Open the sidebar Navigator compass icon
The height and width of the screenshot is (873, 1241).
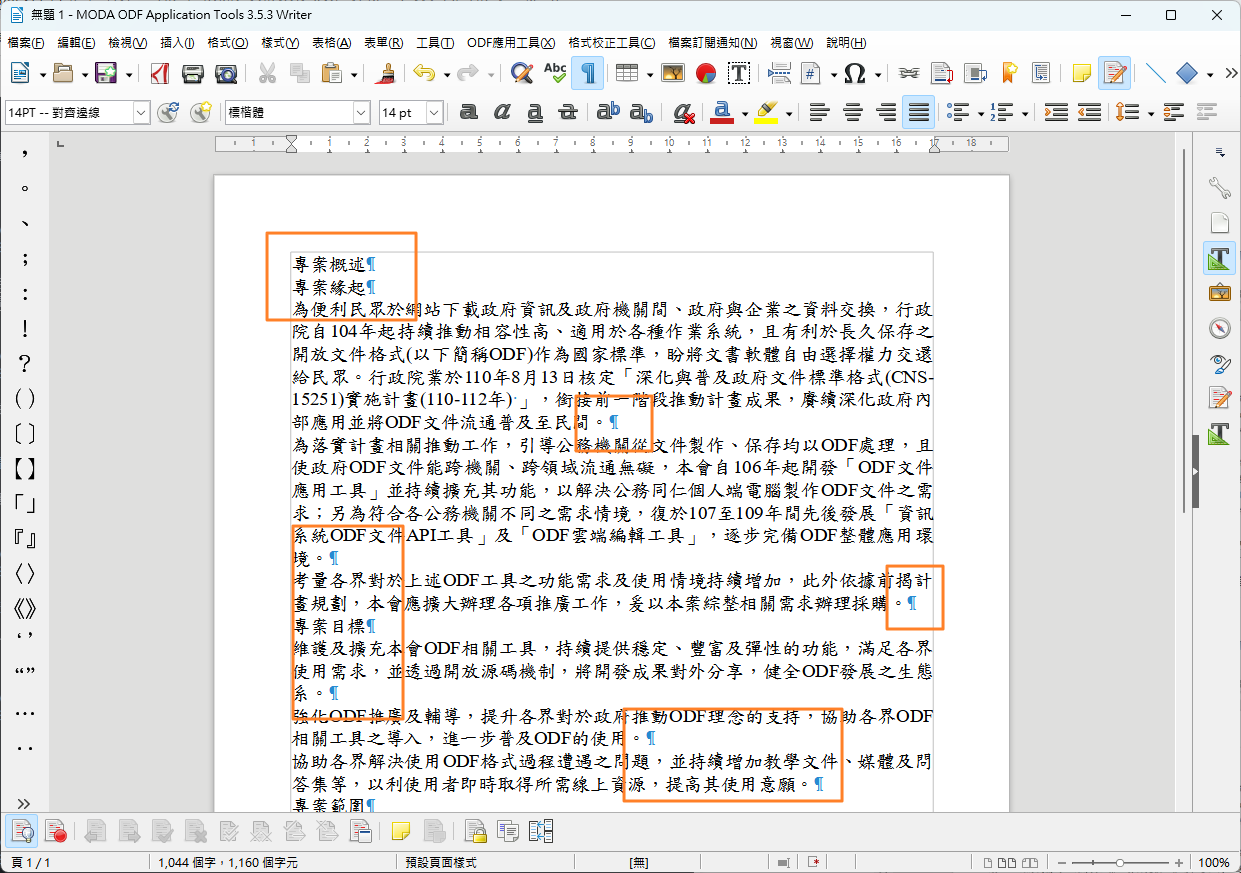click(1218, 328)
